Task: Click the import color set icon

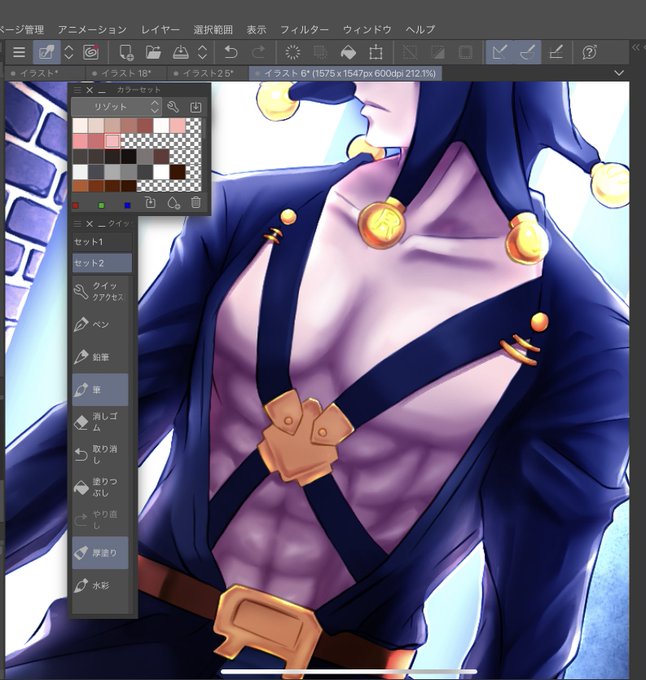Action: 196,107
